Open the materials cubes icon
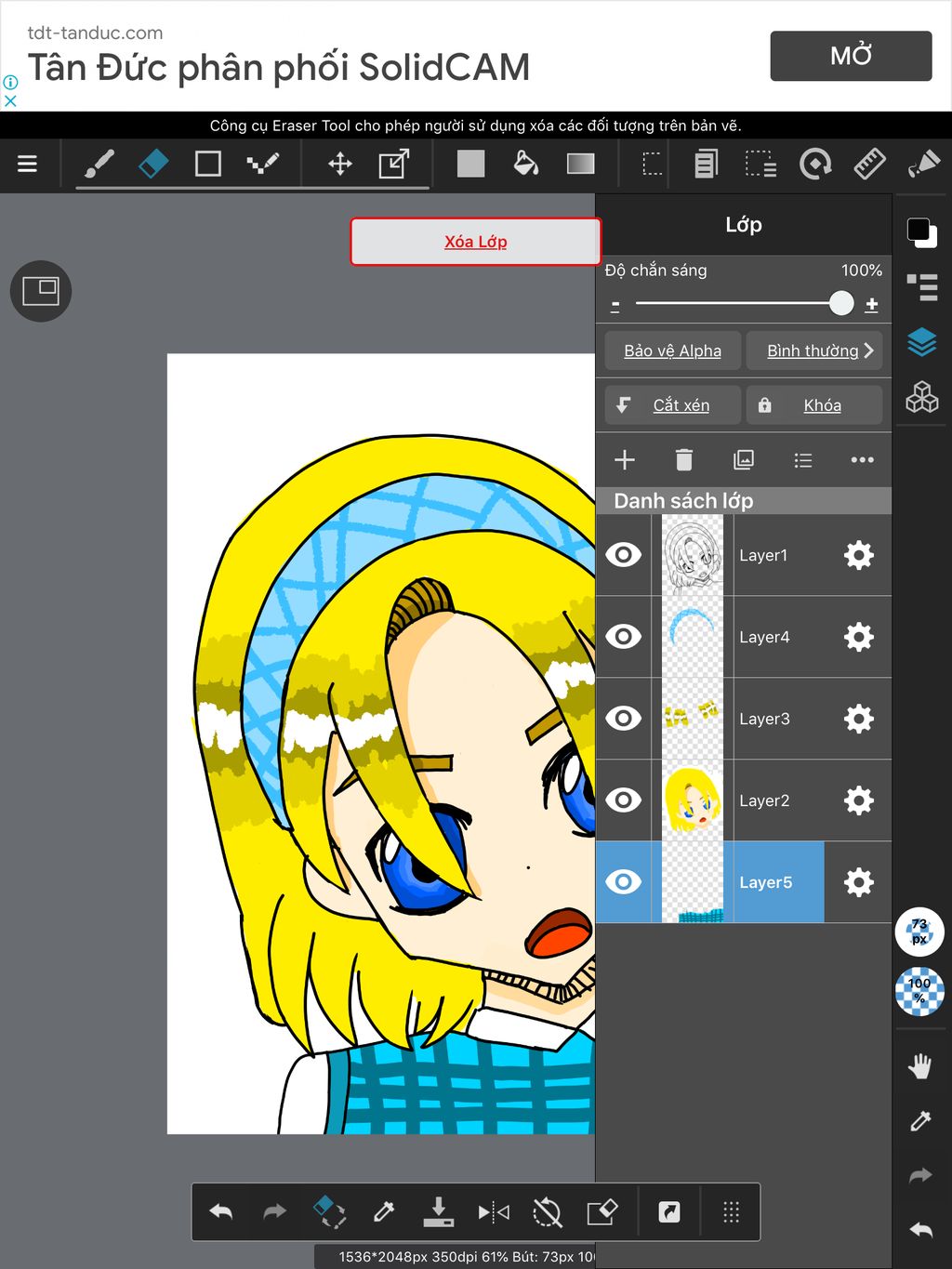This screenshot has width=952, height=1269. (922, 398)
